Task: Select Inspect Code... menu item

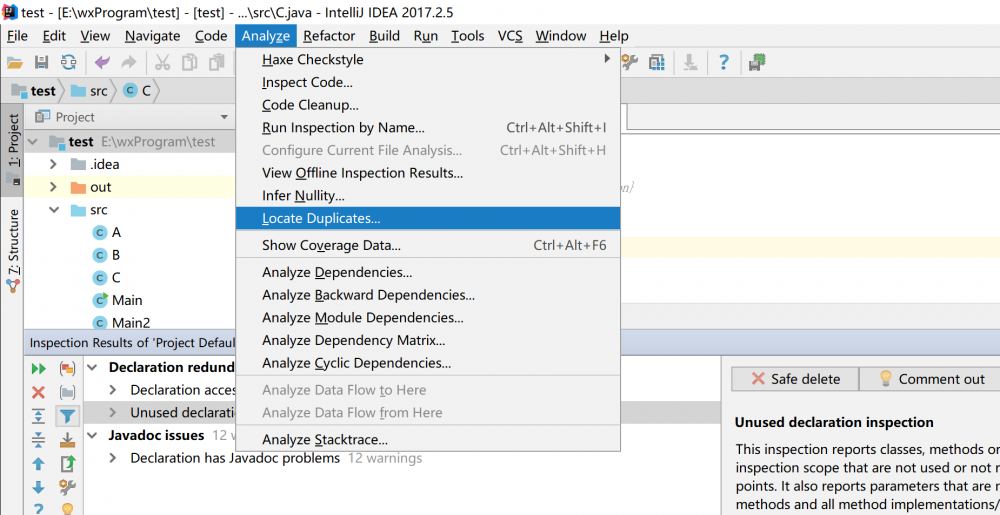Action: coord(427,82)
